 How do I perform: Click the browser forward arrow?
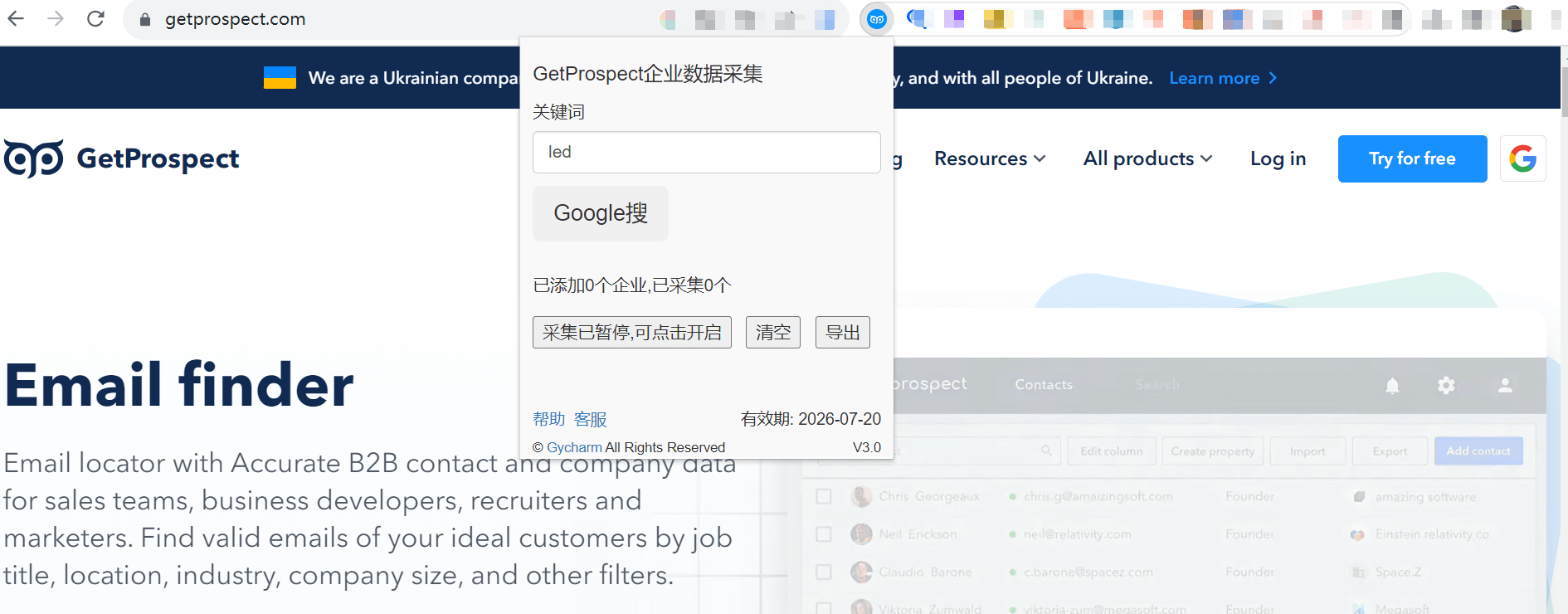pyautogui.click(x=56, y=18)
